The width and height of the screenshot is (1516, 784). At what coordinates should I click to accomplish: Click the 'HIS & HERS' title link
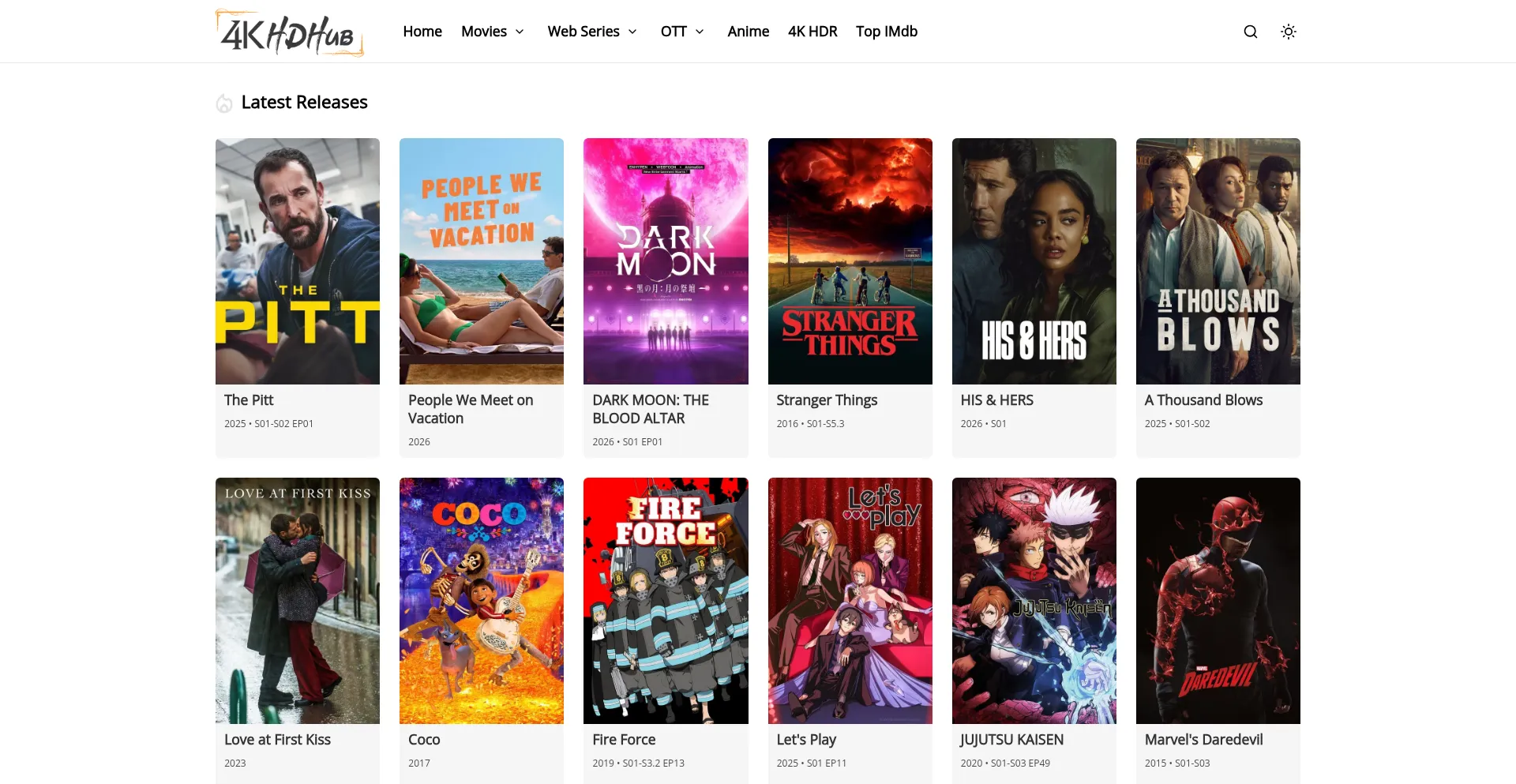pyautogui.click(x=996, y=400)
